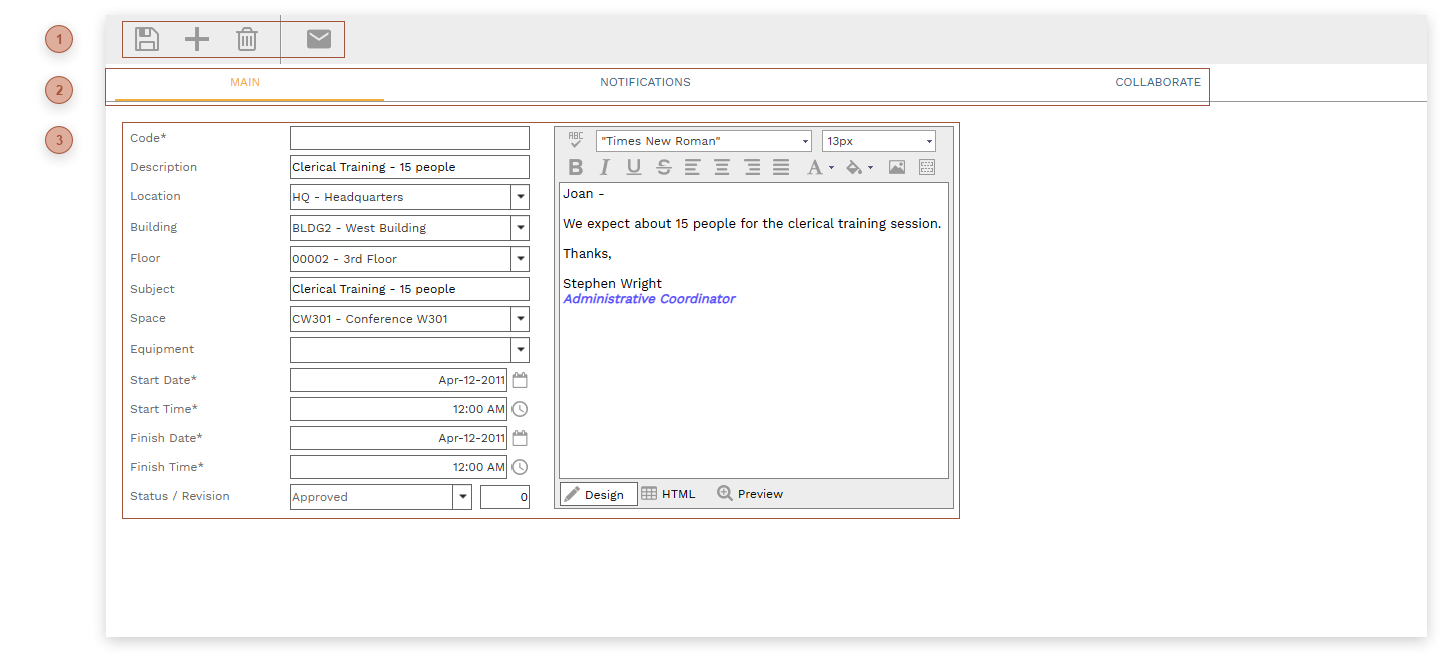Expand the Status Approved dropdown
Viewport: 1446px width, 660px height.
pyautogui.click(x=462, y=497)
